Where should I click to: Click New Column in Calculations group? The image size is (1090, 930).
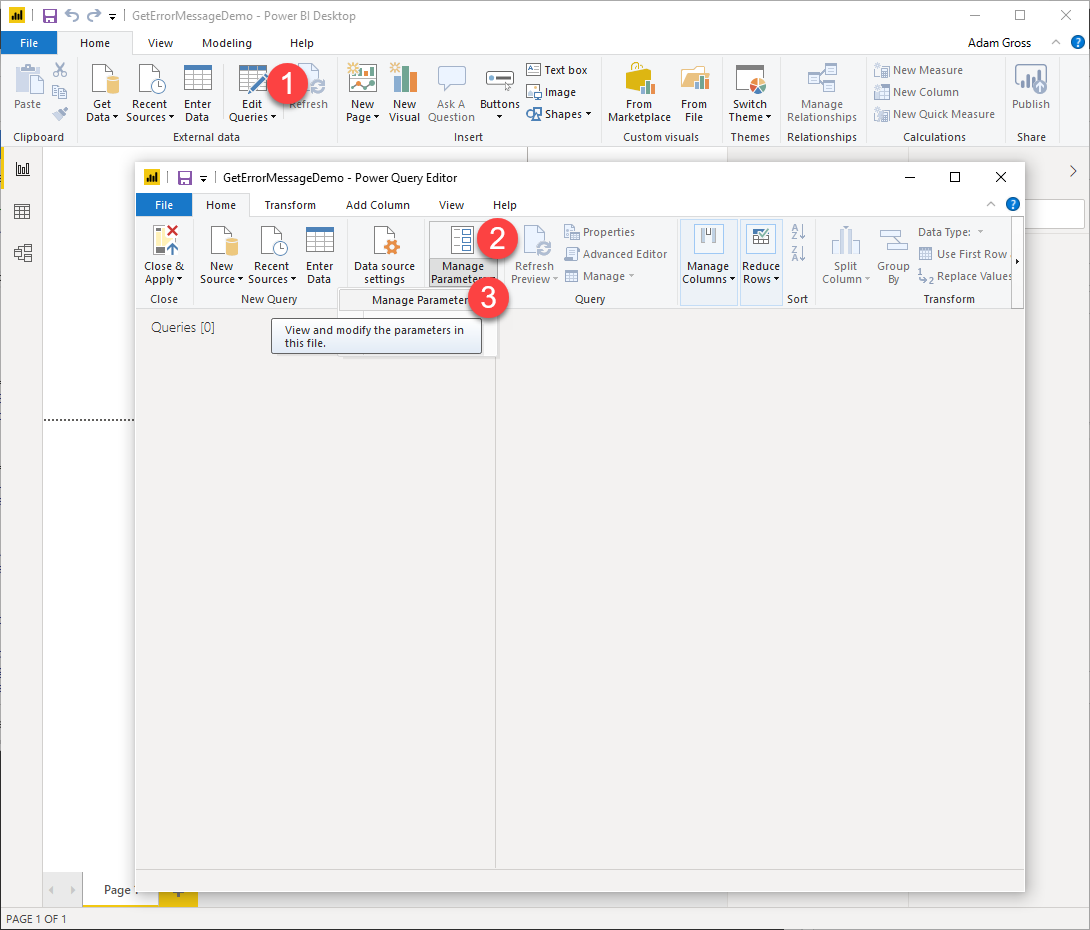[x=916, y=92]
